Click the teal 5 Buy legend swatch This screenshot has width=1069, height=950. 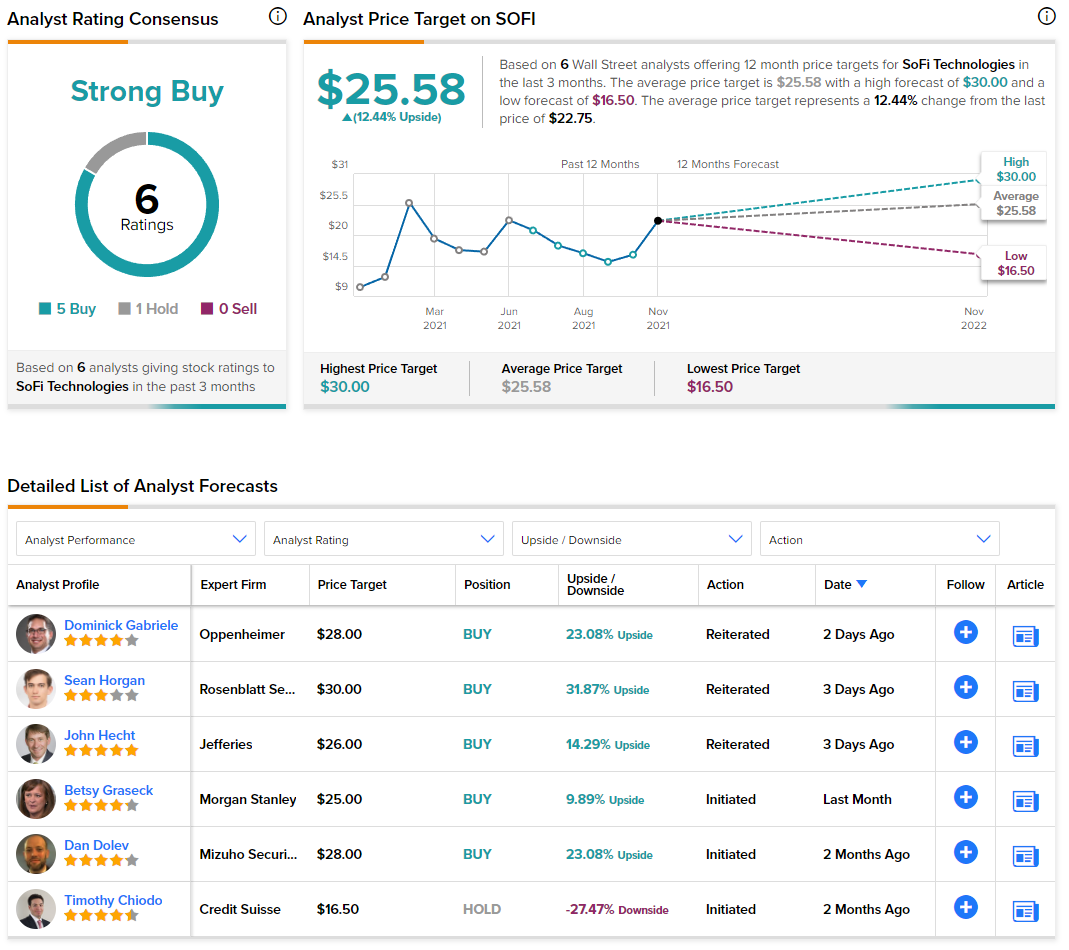[45, 309]
